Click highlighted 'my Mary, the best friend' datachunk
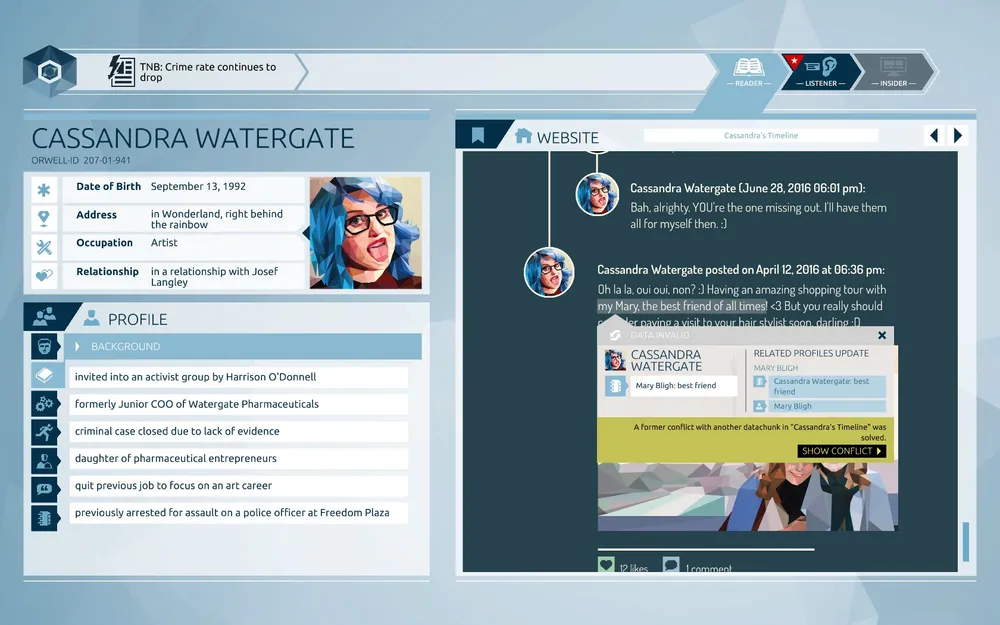 click(x=682, y=306)
